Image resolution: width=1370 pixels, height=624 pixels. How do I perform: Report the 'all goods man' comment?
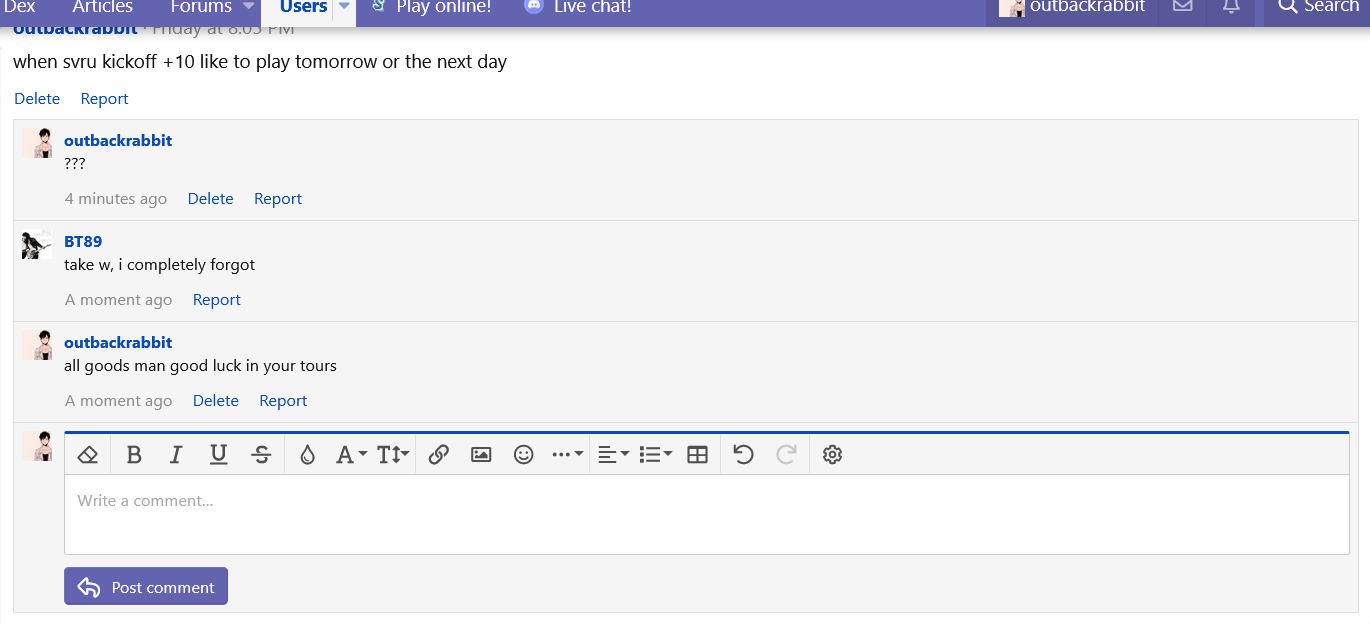pyautogui.click(x=283, y=401)
